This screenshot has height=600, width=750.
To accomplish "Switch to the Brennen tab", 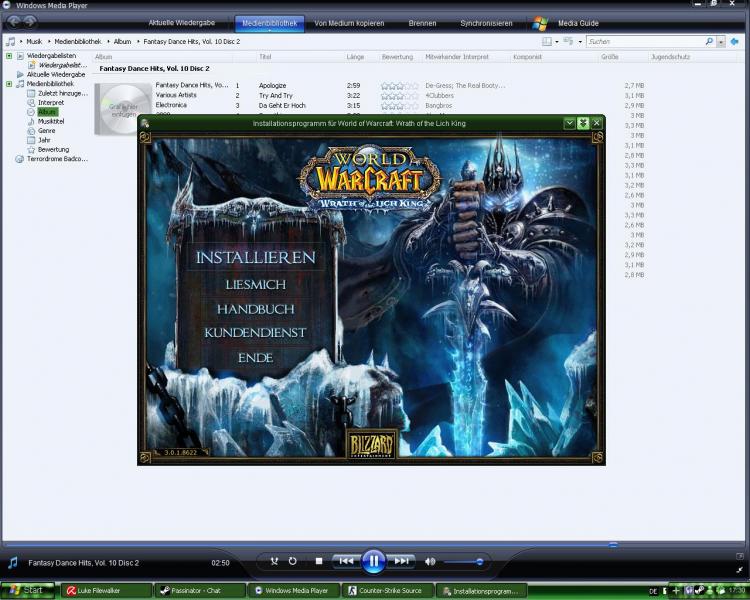I will pyautogui.click(x=422, y=23).
